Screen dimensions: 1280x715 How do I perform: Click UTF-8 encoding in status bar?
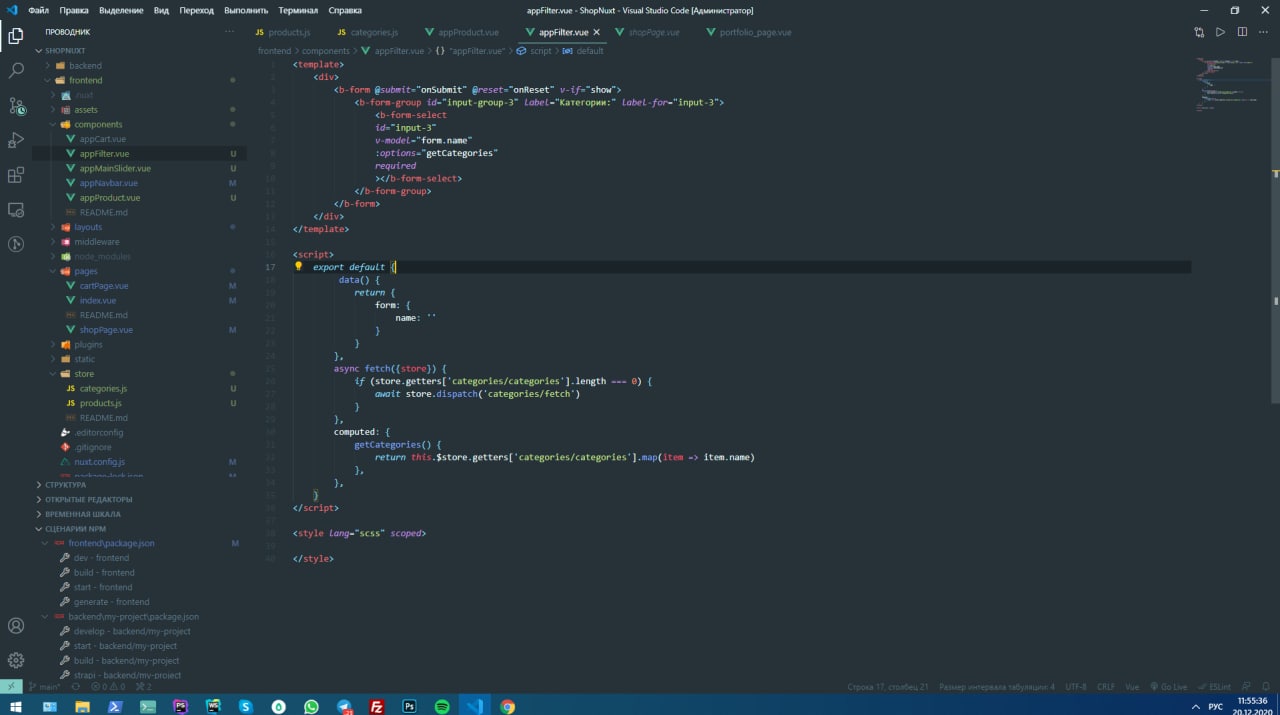tap(1076, 687)
